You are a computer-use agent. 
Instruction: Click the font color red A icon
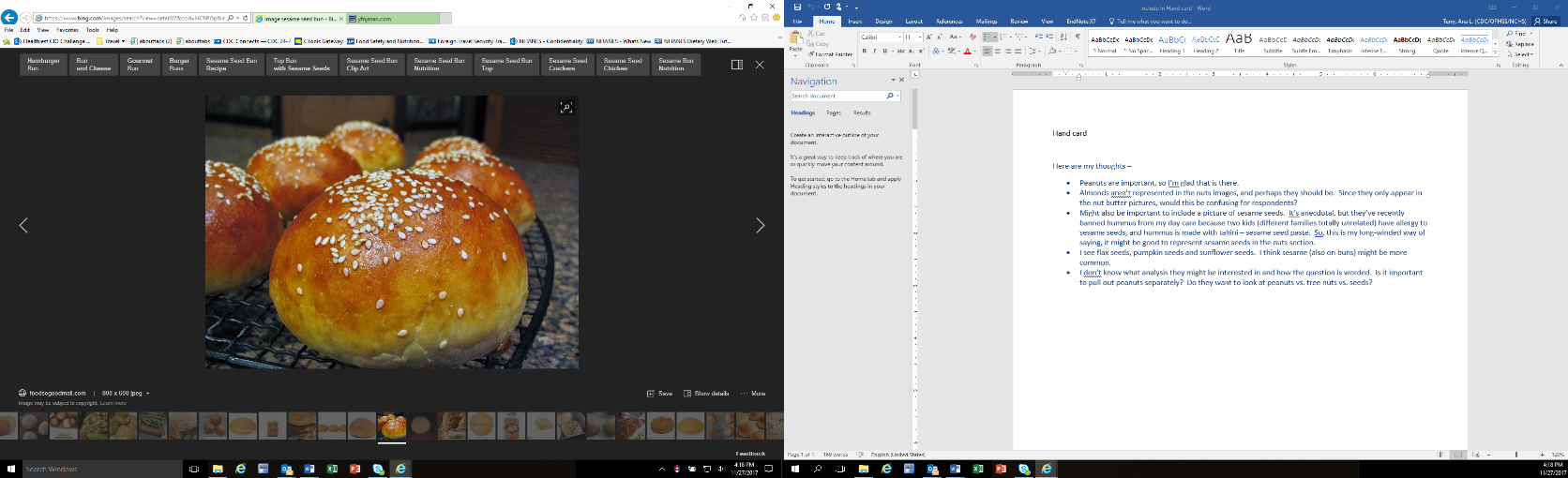pyautogui.click(x=967, y=52)
